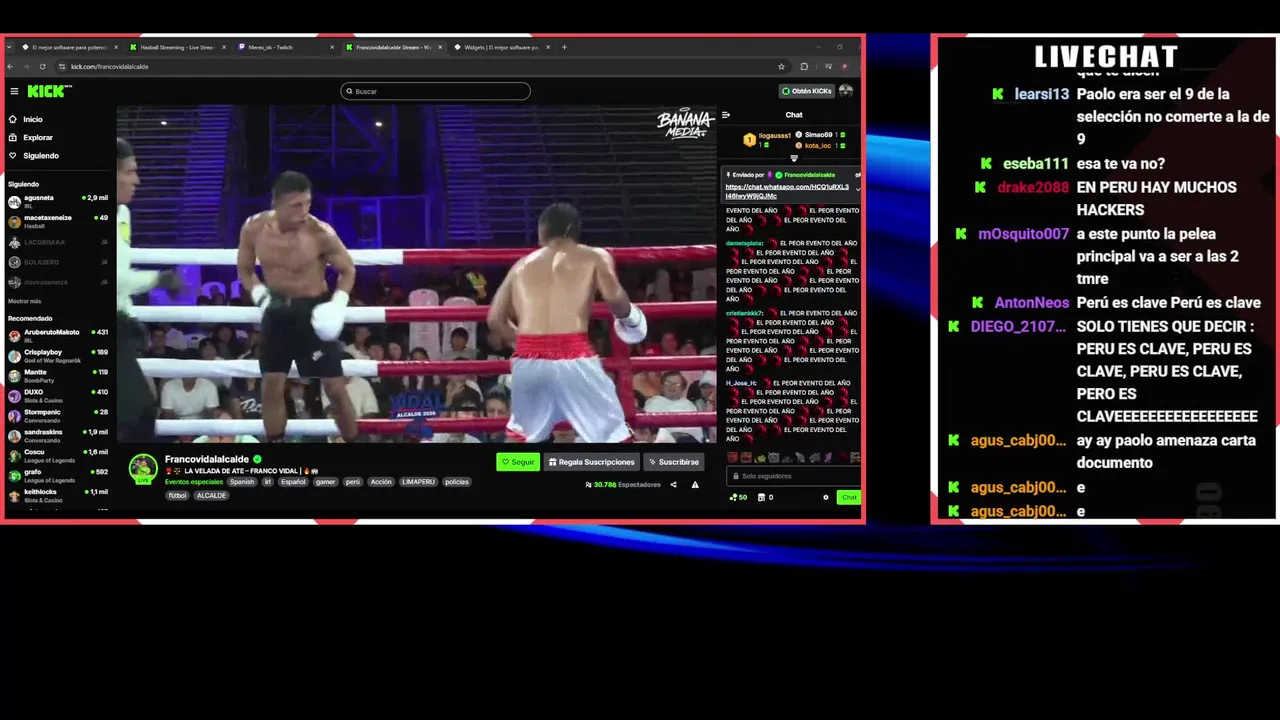Click the Obtén KICKs button
1280x720 pixels.
[x=806, y=91]
